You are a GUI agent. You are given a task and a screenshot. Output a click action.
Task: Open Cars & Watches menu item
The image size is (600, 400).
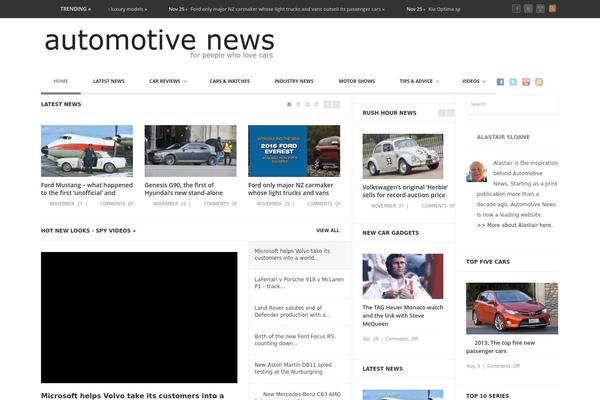tap(230, 81)
